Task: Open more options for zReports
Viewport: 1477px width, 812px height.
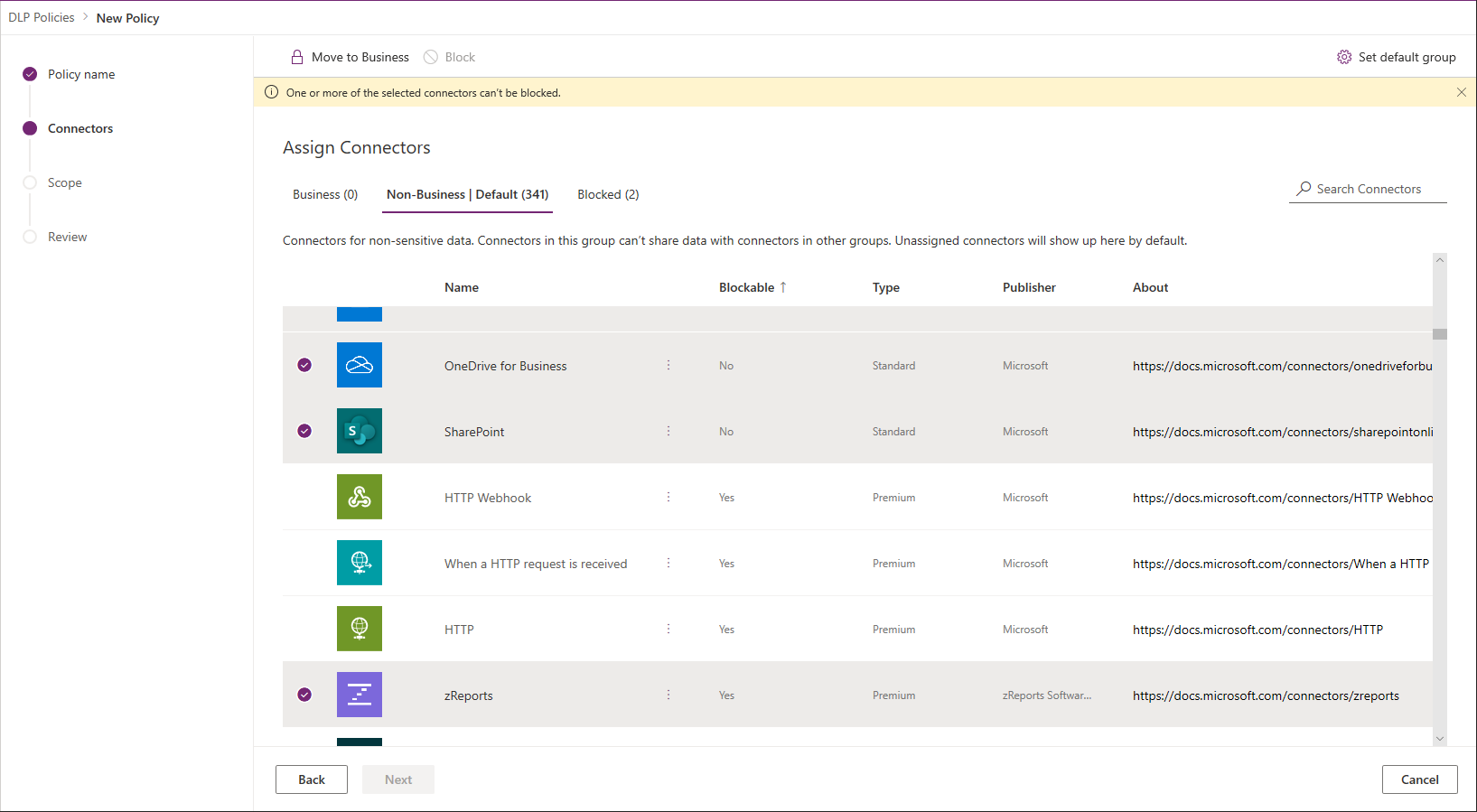Action: point(668,695)
